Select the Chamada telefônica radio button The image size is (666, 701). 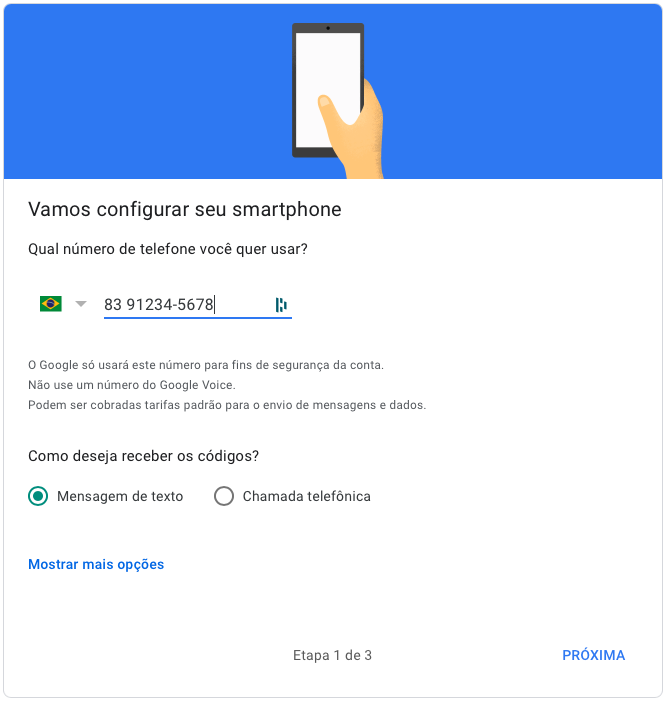pyautogui.click(x=223, y=496)
